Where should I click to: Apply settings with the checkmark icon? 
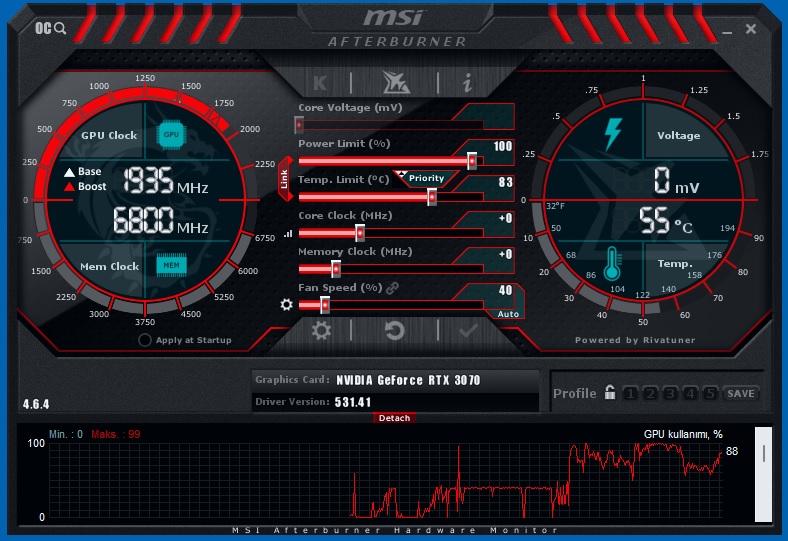coord(468,331)
